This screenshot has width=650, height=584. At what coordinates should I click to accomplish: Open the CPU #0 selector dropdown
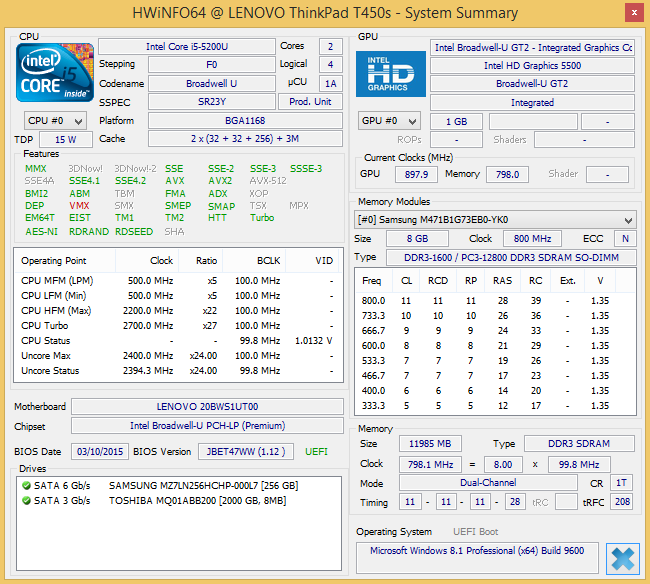(x=55, y=121)
